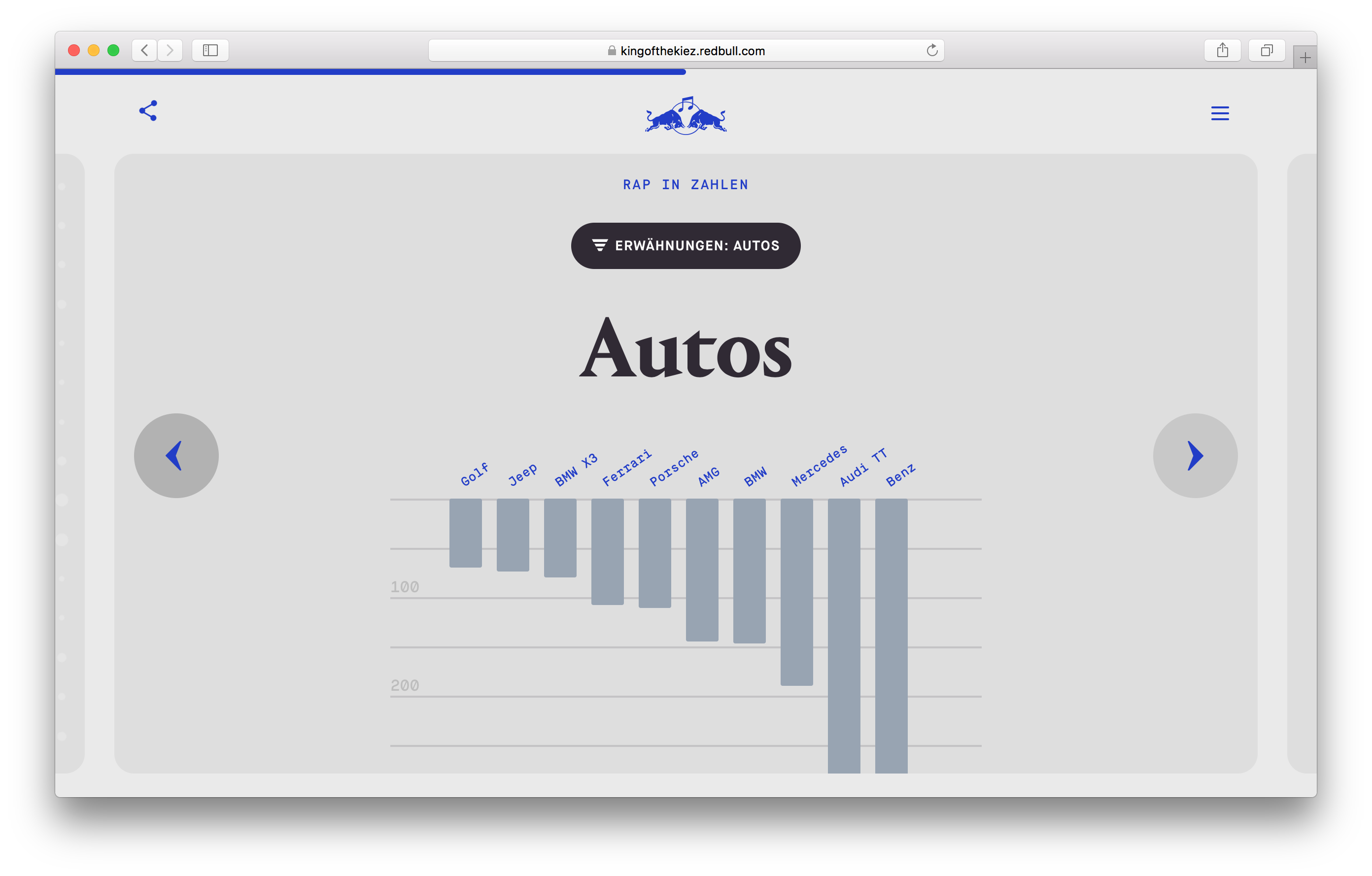The image size is (1372, 876).
Task: Click the Ferrari bar in chart
Action: [607, 551]
